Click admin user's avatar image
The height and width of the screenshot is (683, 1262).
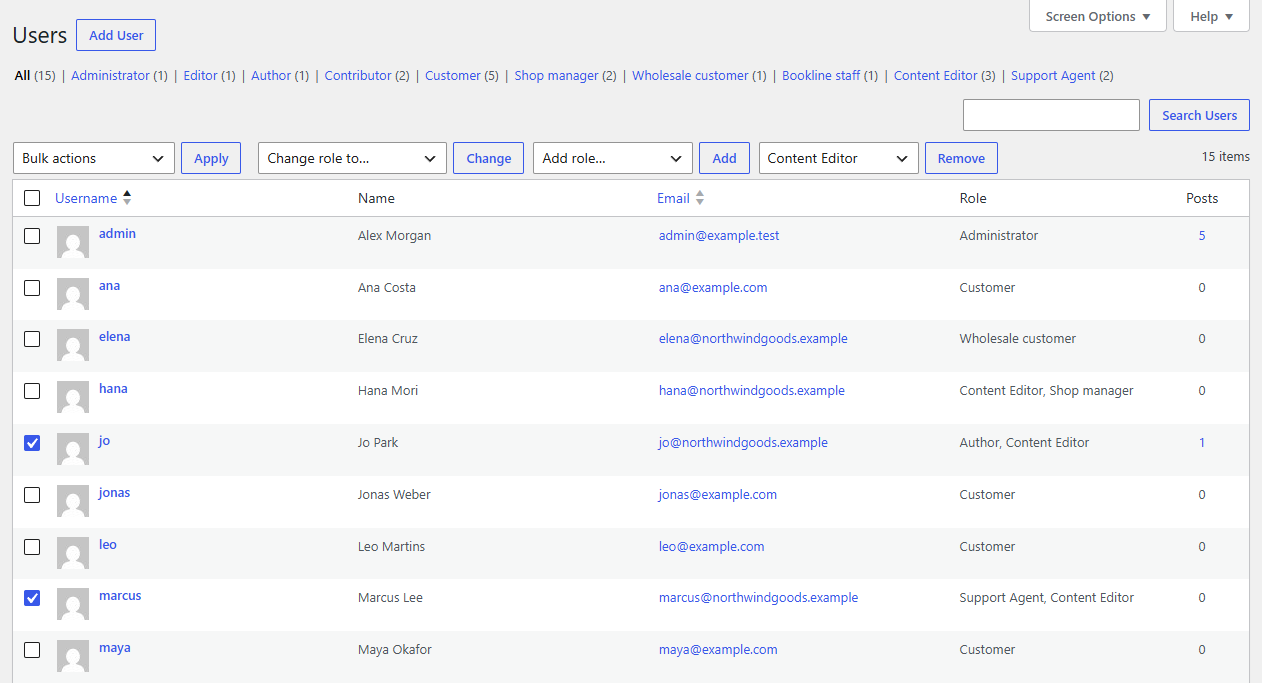tap(73, 242)
